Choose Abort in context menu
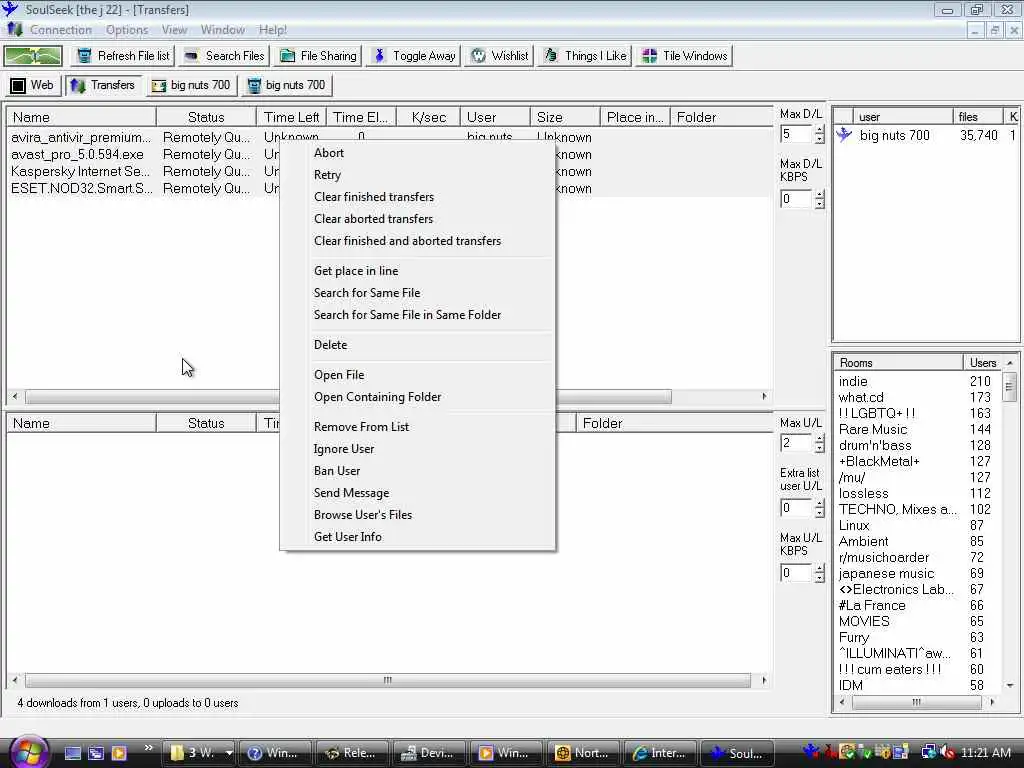 pos(417,153)
